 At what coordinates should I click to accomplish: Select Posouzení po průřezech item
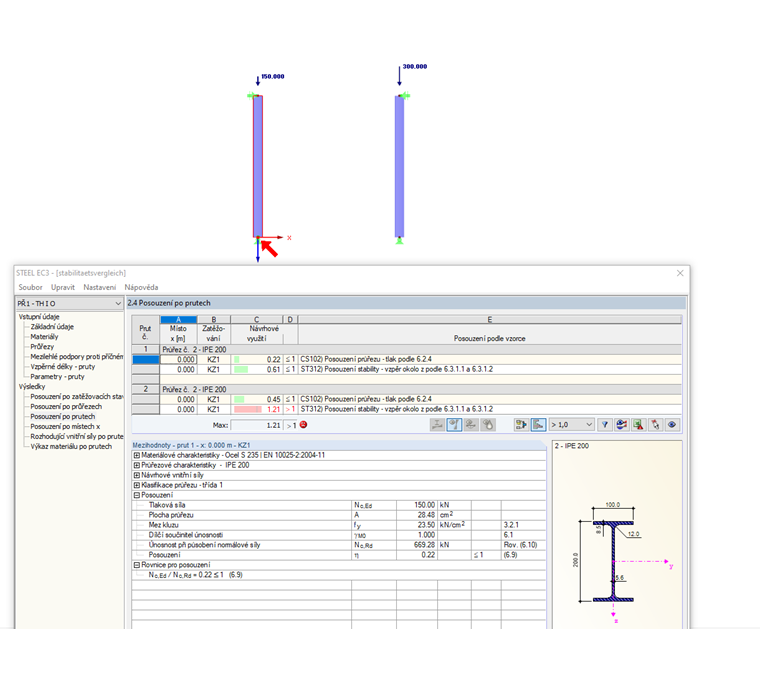point(66,407)
